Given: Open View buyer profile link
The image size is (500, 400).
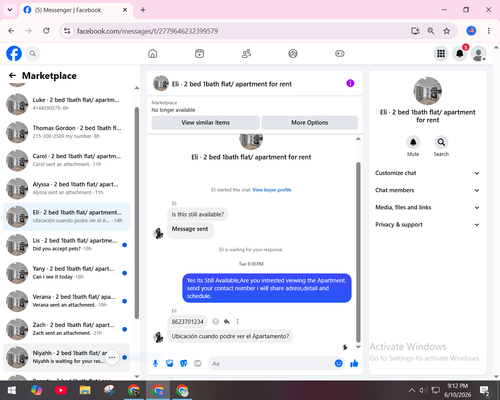Looking at the screenshot, I should point(272,190).
